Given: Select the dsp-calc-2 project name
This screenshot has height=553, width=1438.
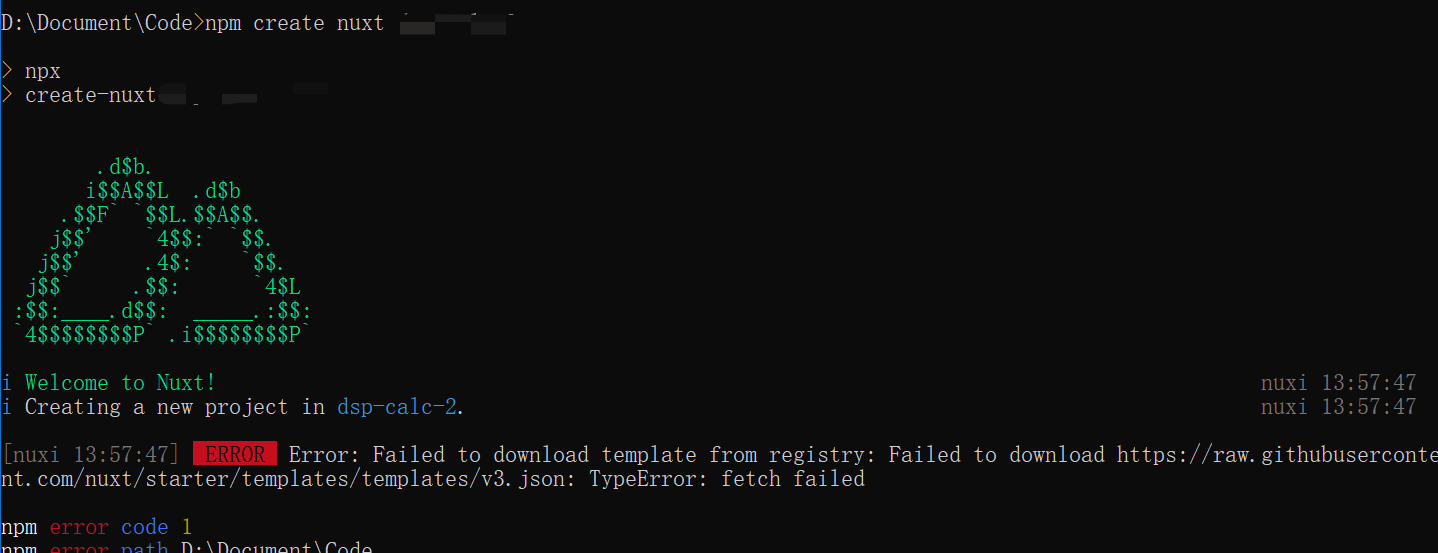Looking at the screenshot, I should click(399, 407).
